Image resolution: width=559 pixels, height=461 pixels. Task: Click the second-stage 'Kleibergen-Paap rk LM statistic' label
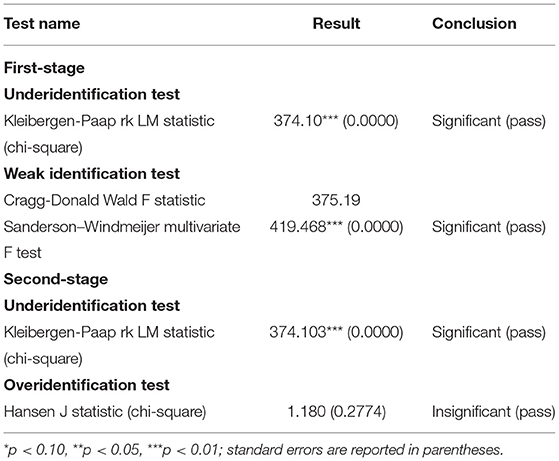pyautogui.click(x=109, y=332)
